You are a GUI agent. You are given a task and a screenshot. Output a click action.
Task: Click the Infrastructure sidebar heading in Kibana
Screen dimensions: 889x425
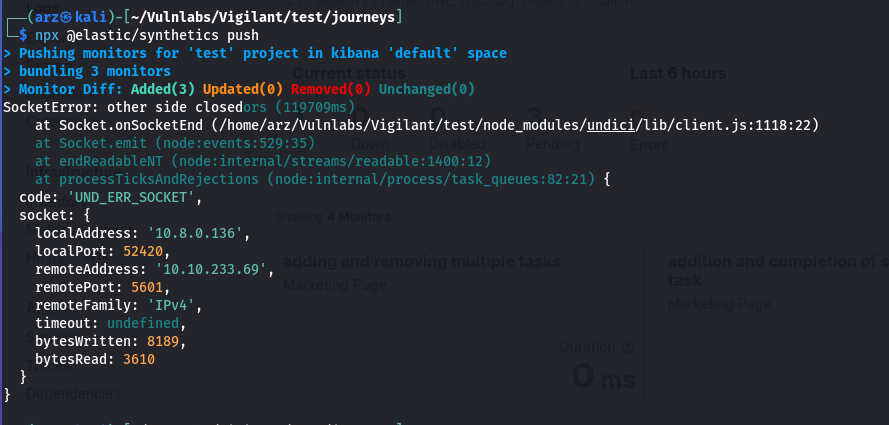pos(73,171)
